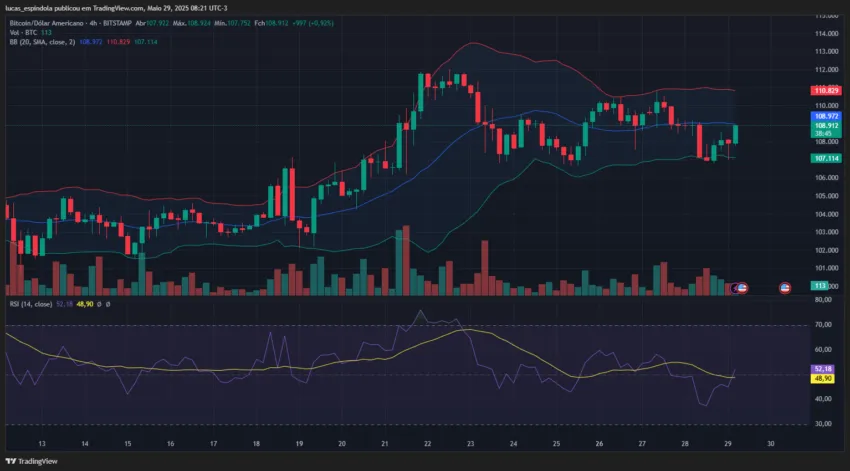This screenshot has width=850, height=471.
Task: Click the TradingView logo at bottom left
Action: pos(31,461)
